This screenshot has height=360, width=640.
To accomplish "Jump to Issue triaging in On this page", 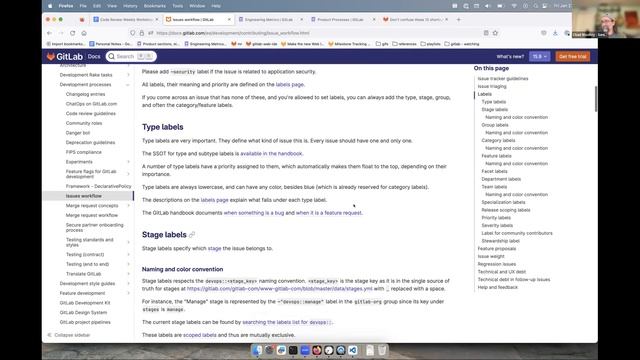I will (x=492, y=86).
